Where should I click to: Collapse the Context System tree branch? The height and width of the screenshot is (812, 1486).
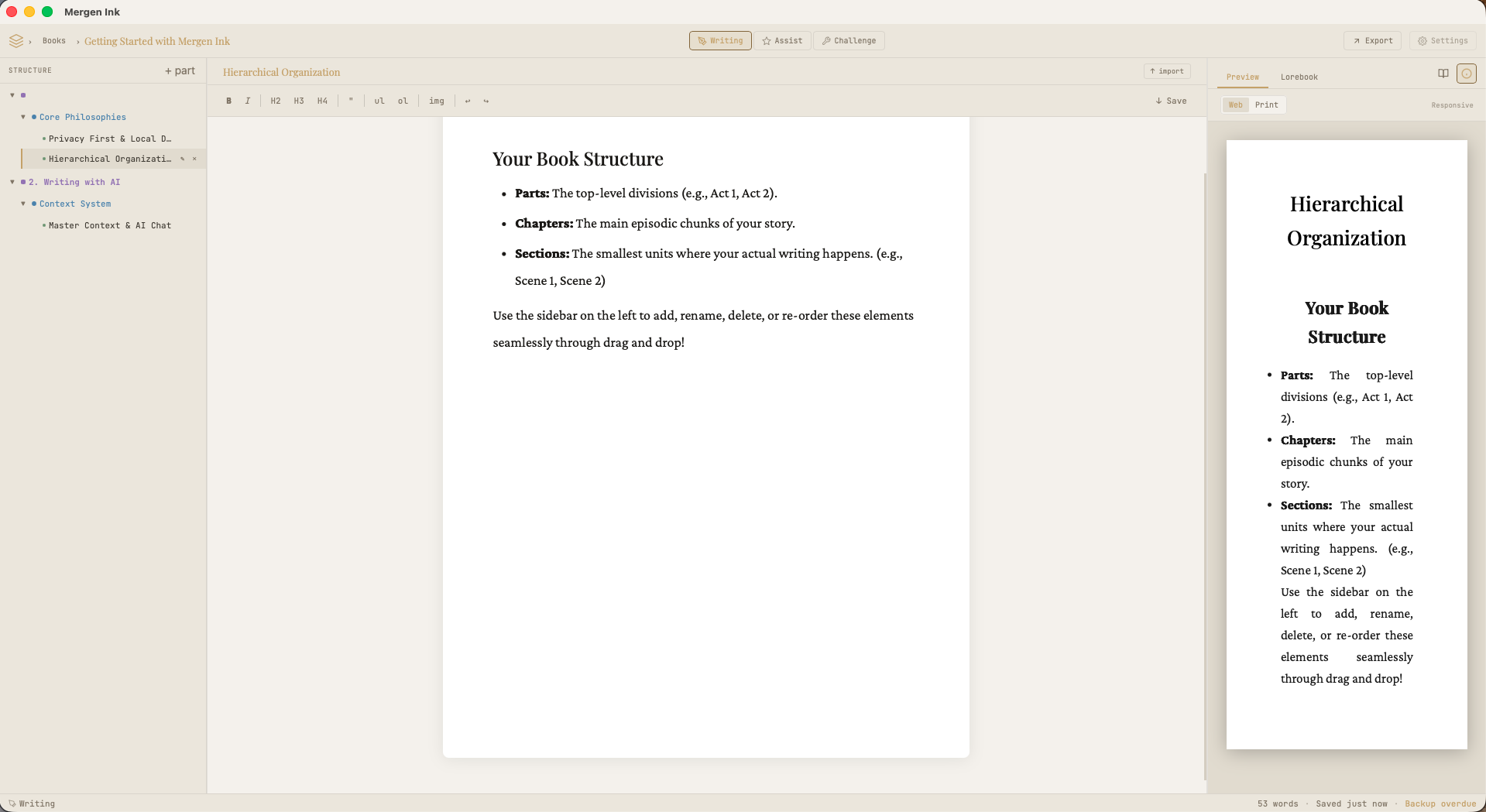22,204
